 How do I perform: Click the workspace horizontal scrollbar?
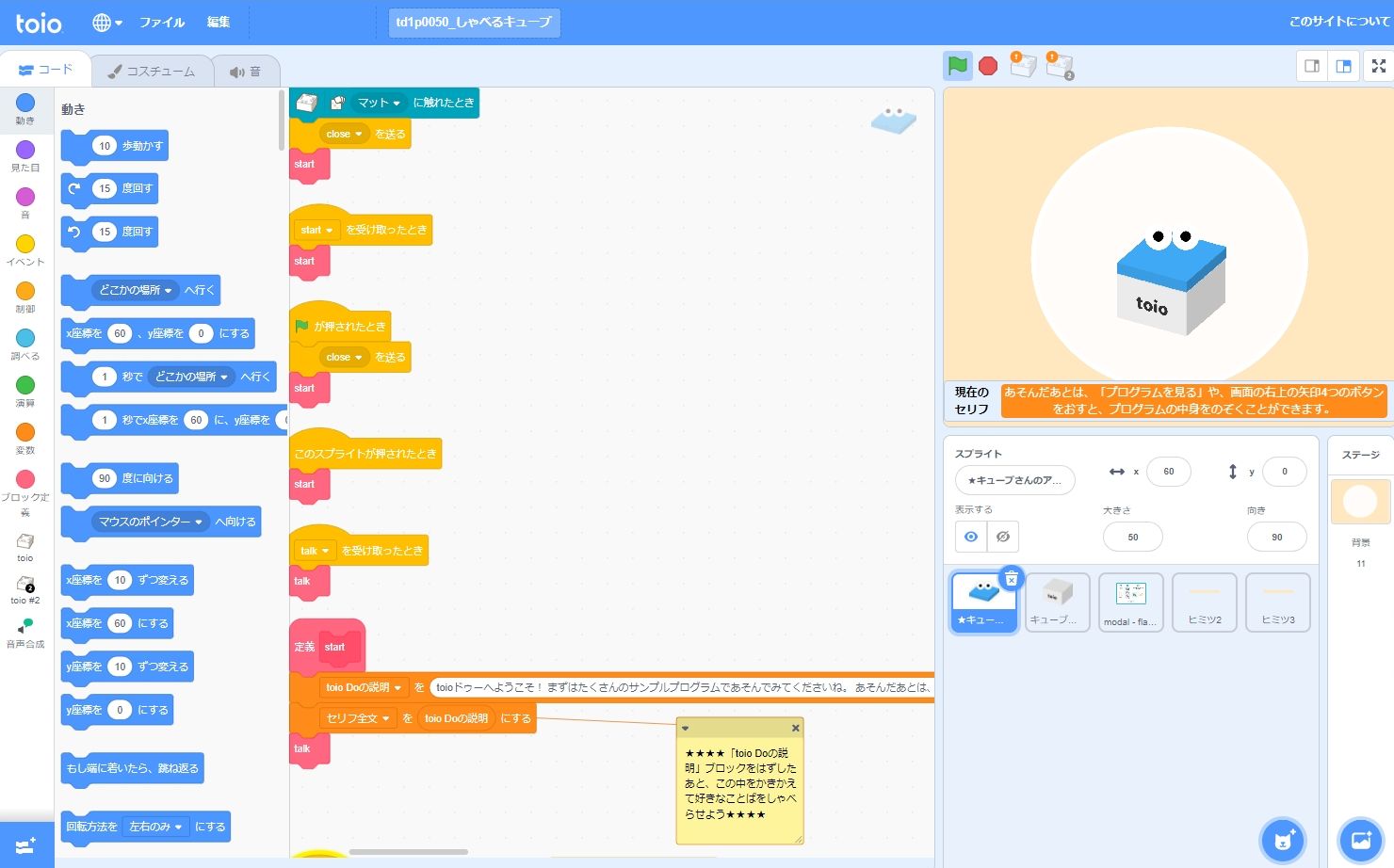(409, 852)
